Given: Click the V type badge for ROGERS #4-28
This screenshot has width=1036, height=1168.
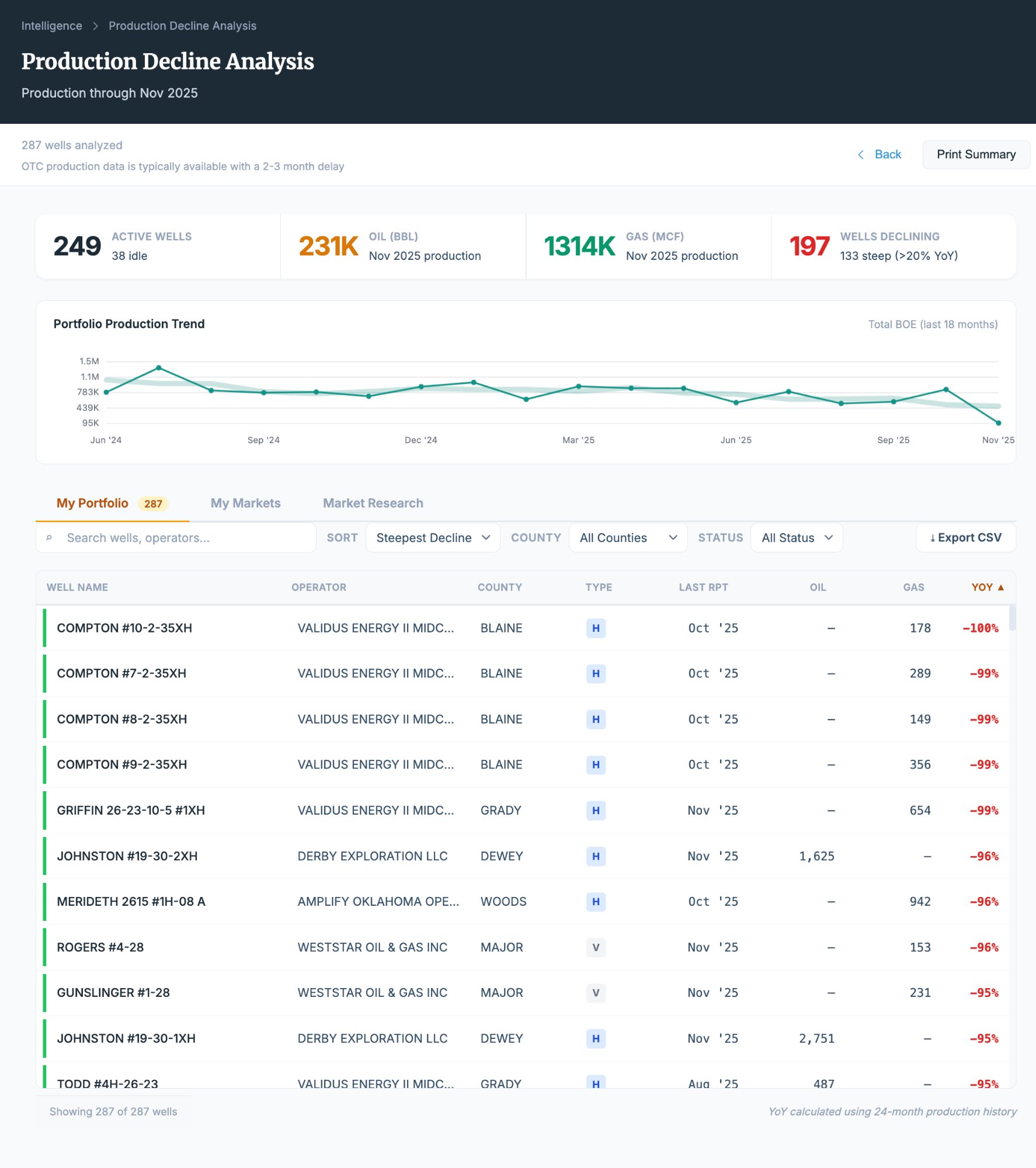Looking at the screenshot, I should [x=596, y=947].
